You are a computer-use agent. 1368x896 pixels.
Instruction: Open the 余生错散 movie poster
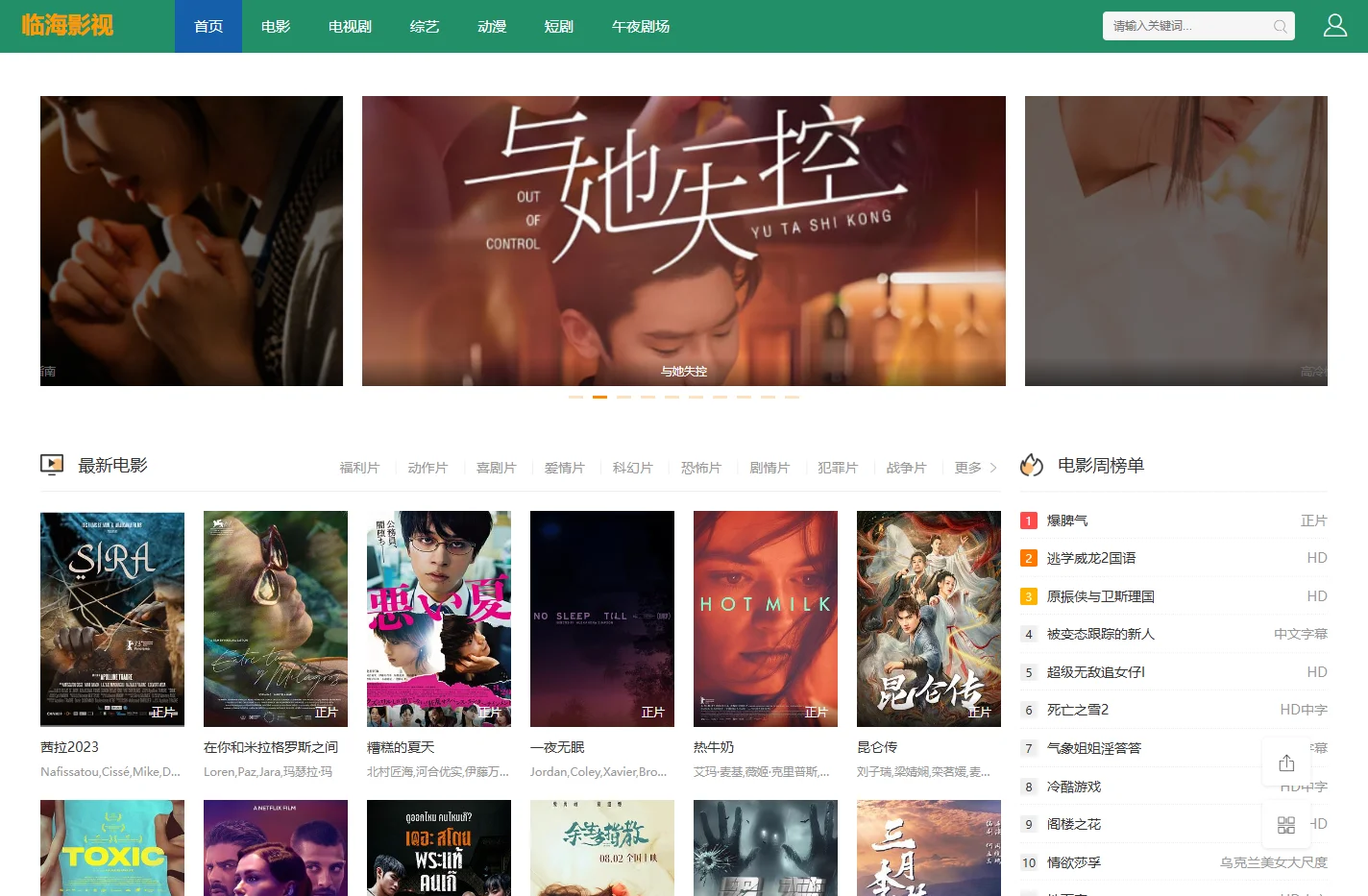[602, 848]
